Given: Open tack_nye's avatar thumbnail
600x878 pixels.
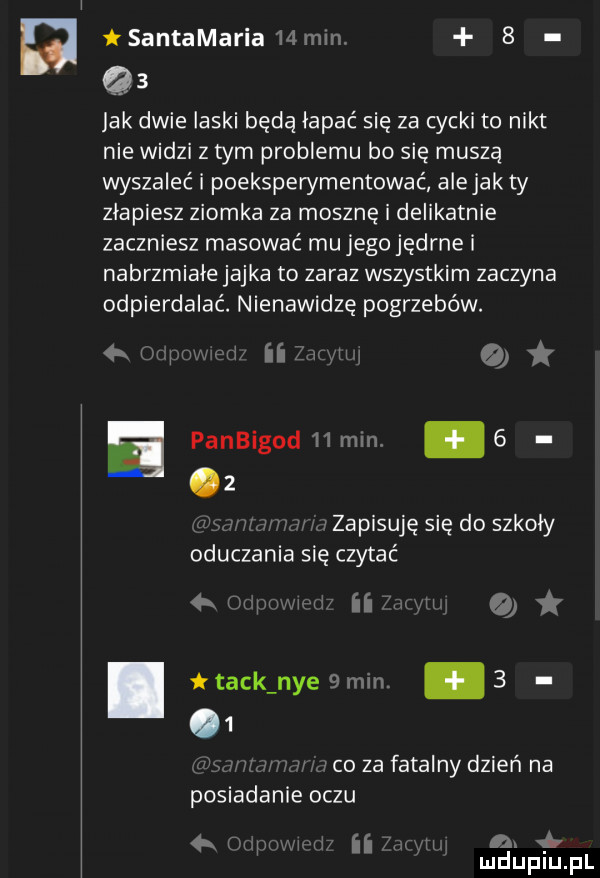Looking at the screenshot, I should pyautogui.click(x=136, y=689).
